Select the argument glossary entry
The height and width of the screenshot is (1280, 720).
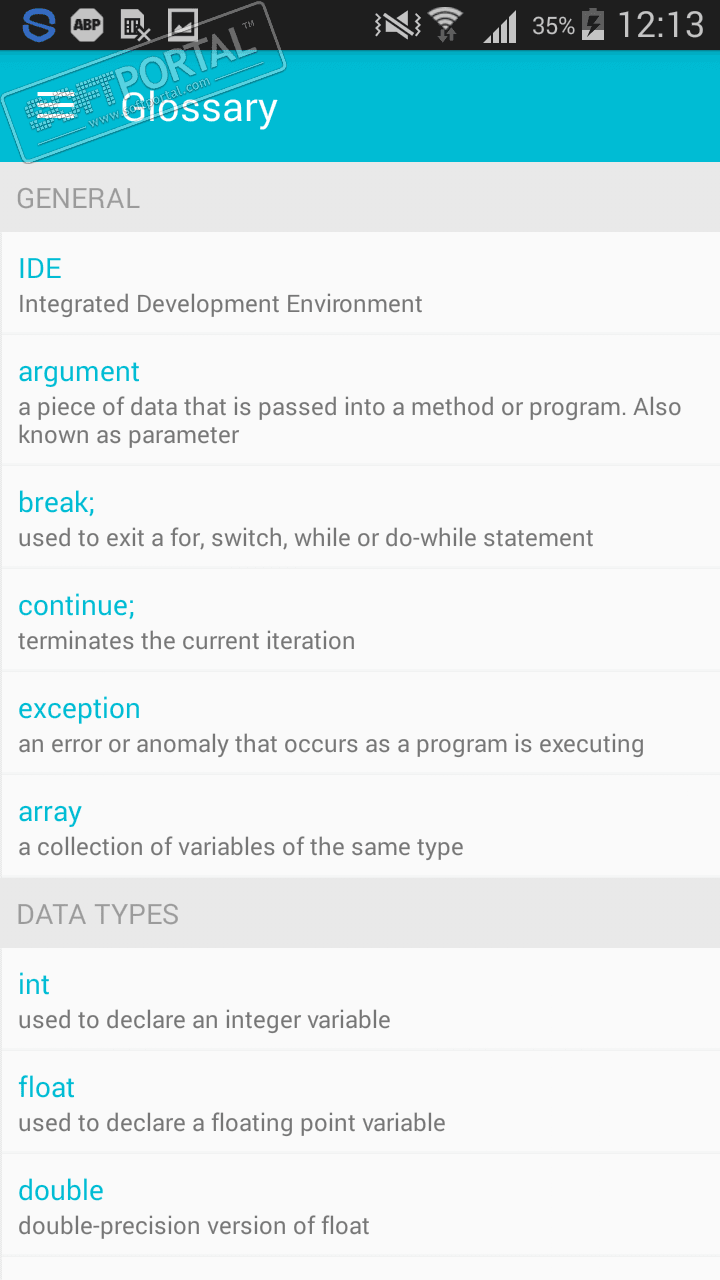(360, 401)
